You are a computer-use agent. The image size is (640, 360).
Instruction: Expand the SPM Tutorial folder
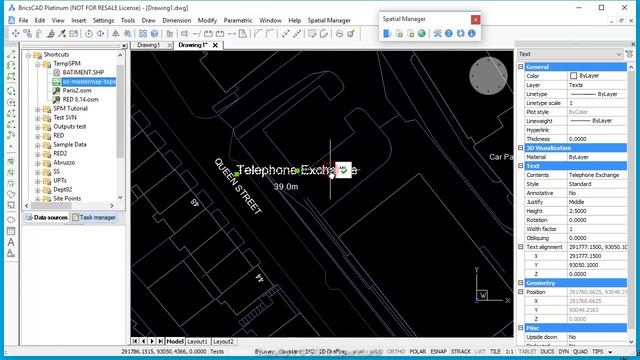[x=38, y=109]
